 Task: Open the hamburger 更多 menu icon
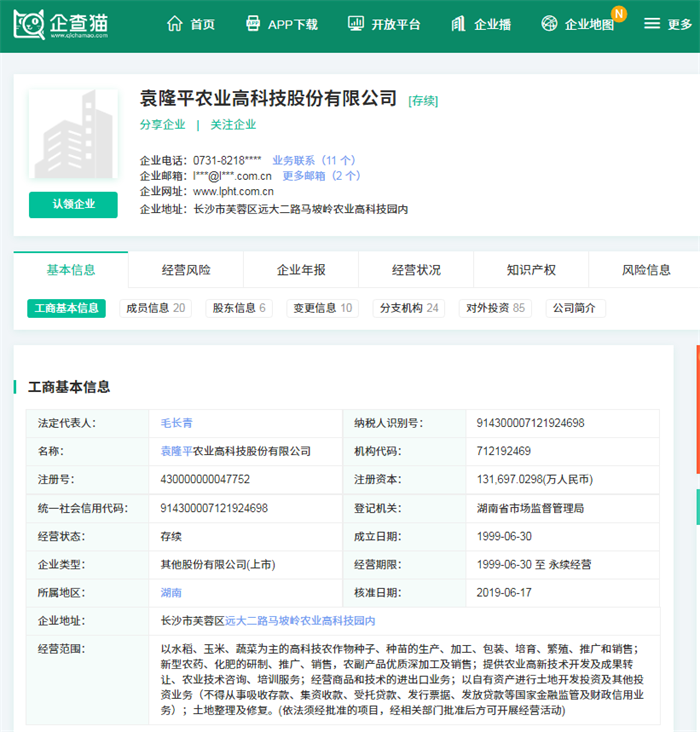tap(652, 23)
